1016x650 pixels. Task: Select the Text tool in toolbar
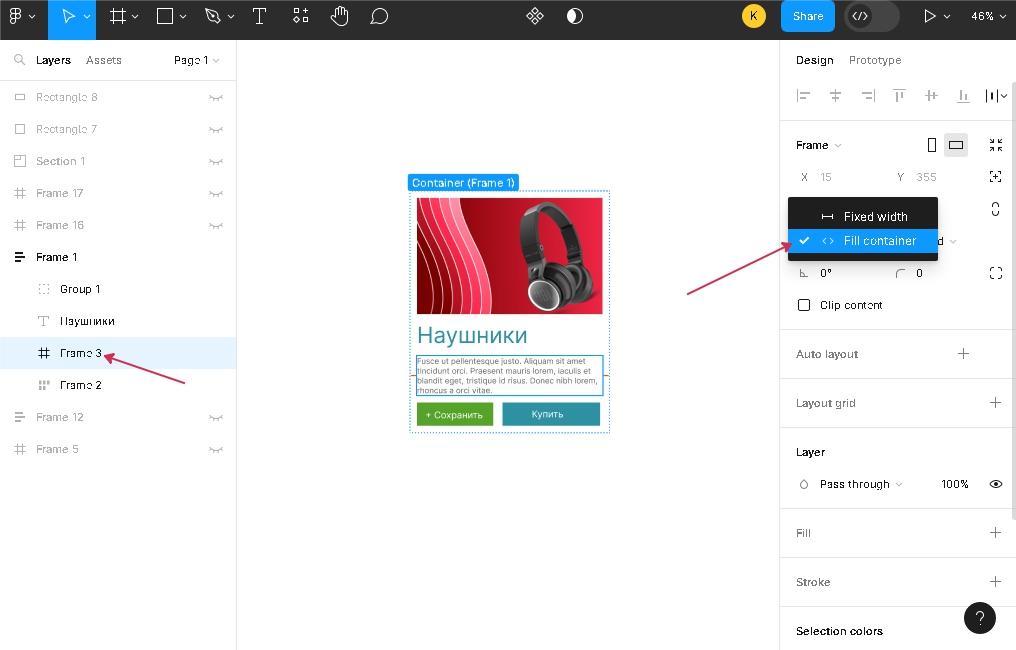pyautogui.click(x=259, y=16)
